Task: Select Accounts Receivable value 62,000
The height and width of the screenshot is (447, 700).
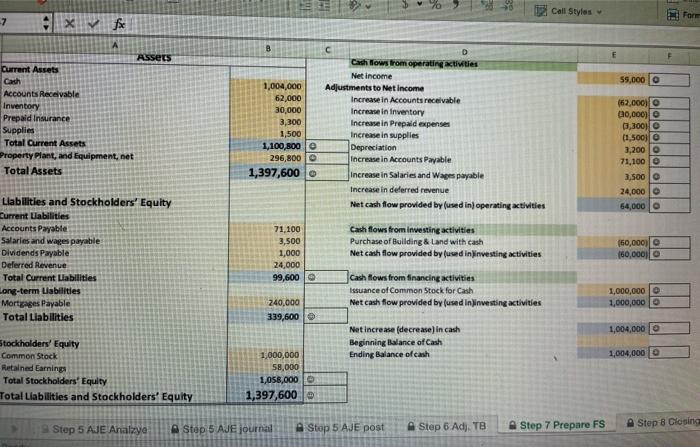Action: point(268,98)
